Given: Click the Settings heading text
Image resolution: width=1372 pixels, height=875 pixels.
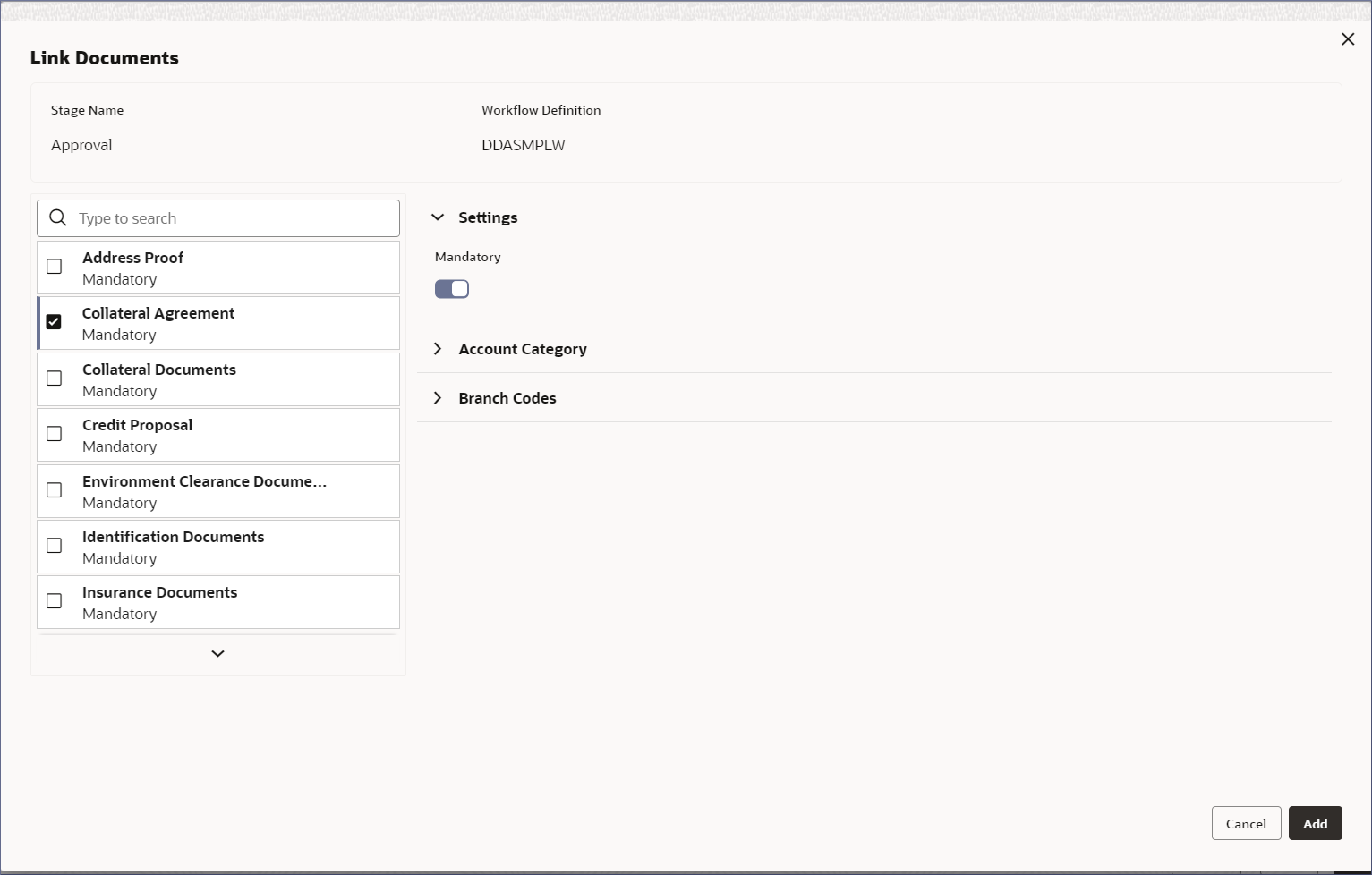Looking at the screenshot, I should click(488, 217).
